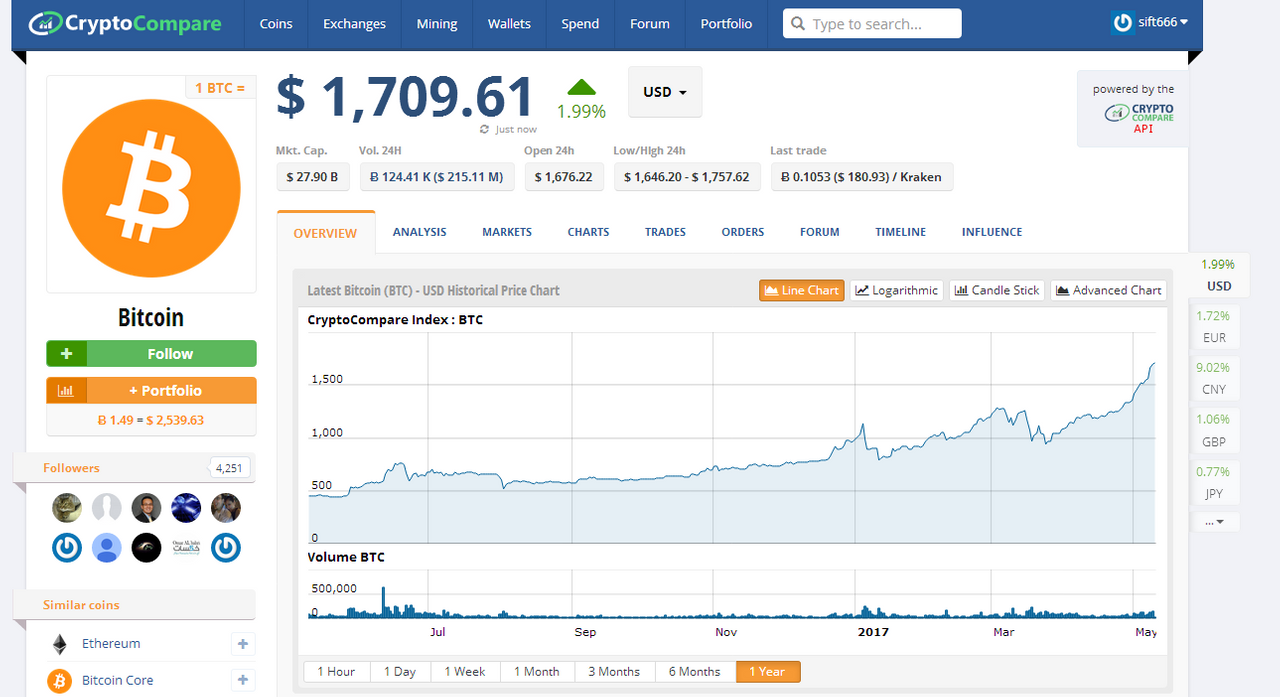
Task: Select the 1 Year time range
Action: (768, 672)
